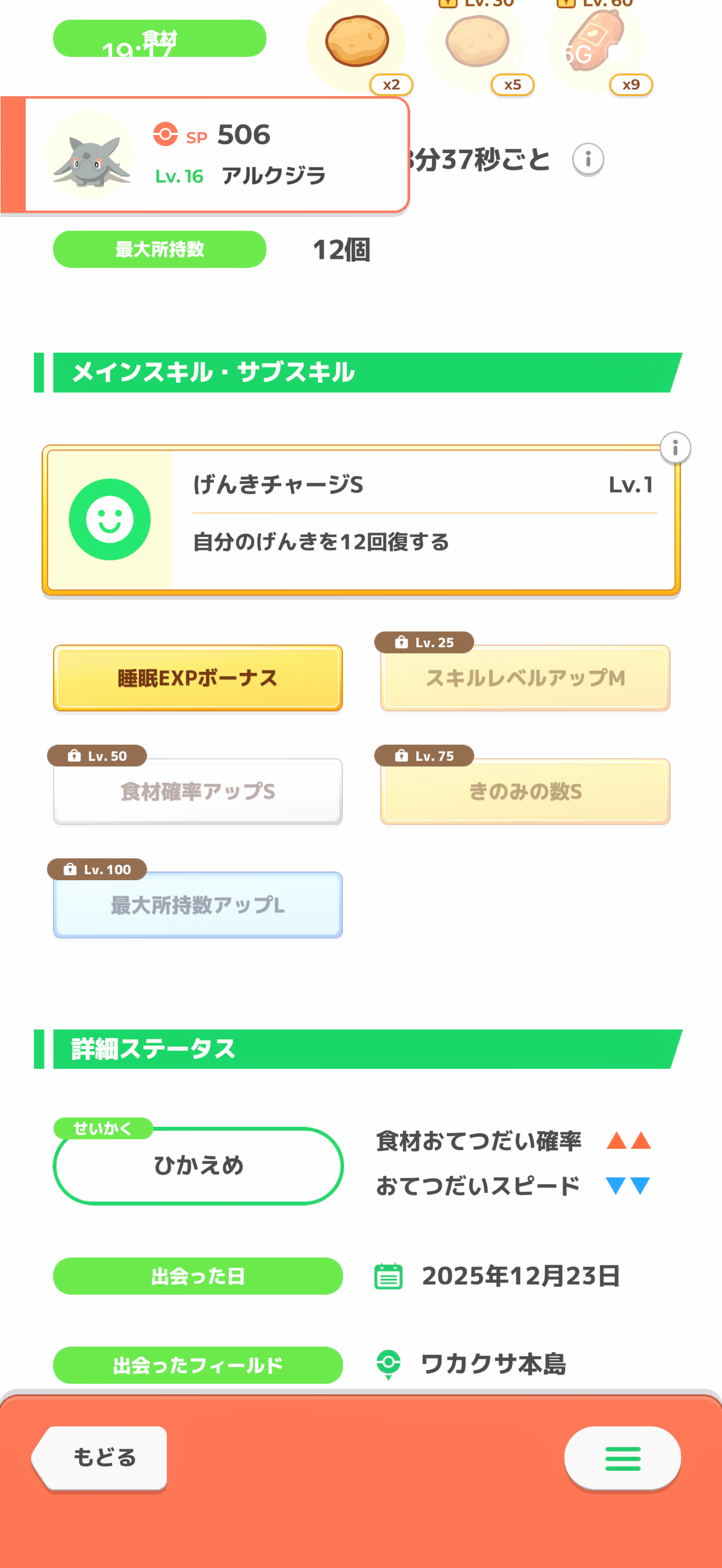
Task: Tap locked 最大所持数アップL sub skill
Action: coord(198,905)
